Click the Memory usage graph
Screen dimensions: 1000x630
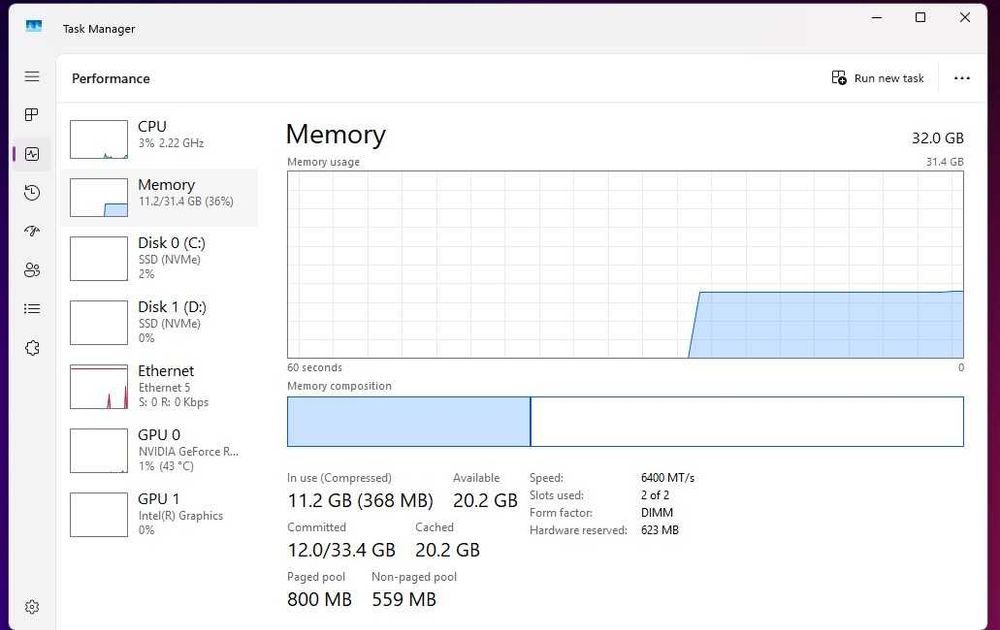point(625,264)
